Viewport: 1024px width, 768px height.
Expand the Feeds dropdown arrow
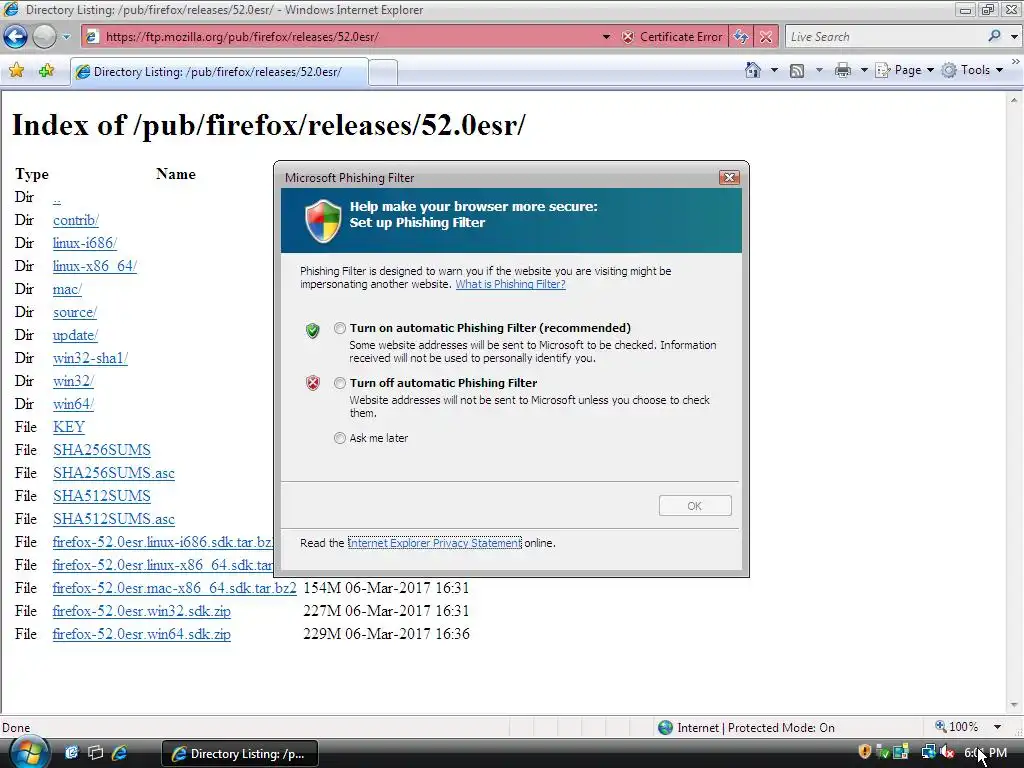[x=819, y=70]
